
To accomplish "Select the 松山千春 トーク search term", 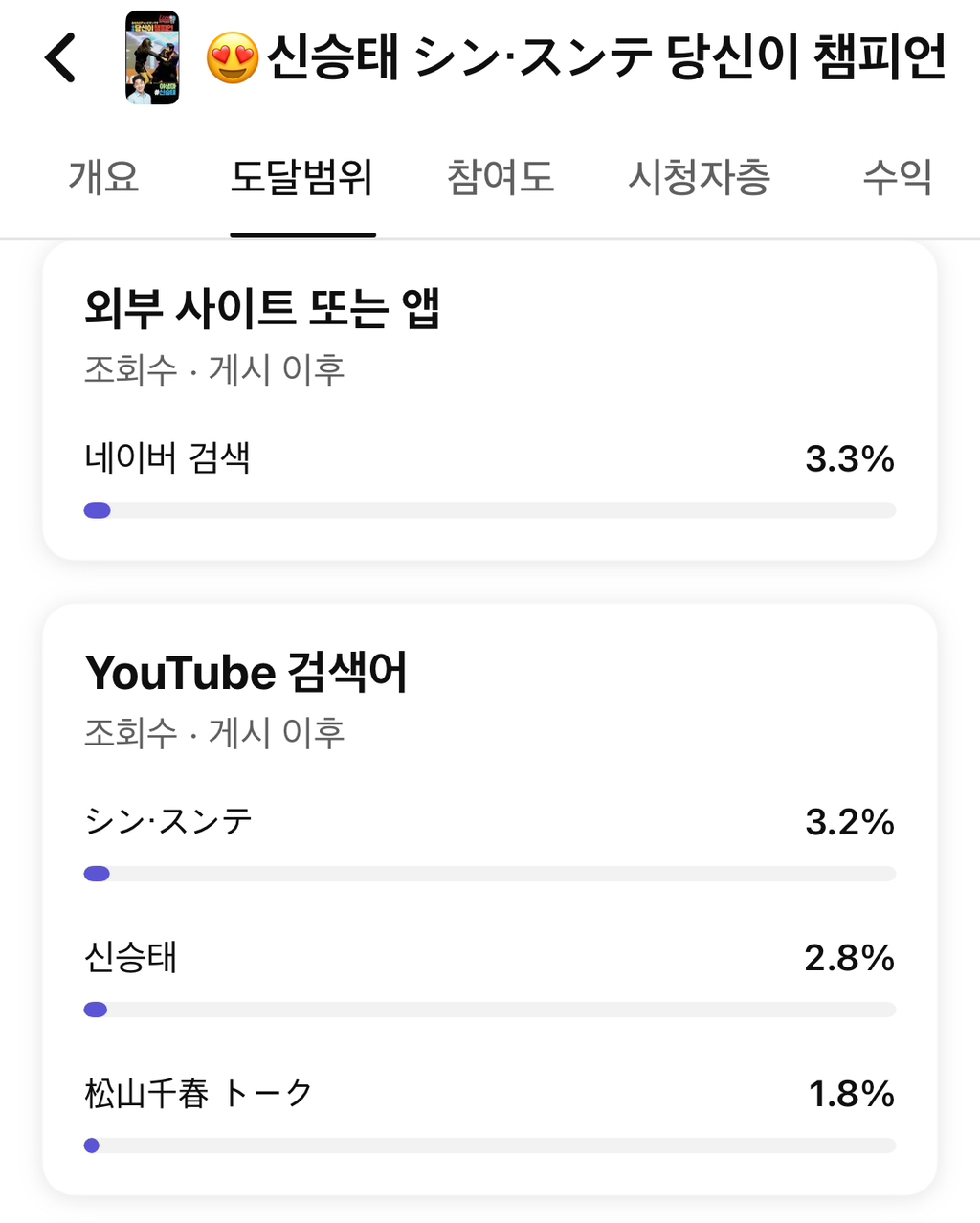I will click(x=198, y=1093).
